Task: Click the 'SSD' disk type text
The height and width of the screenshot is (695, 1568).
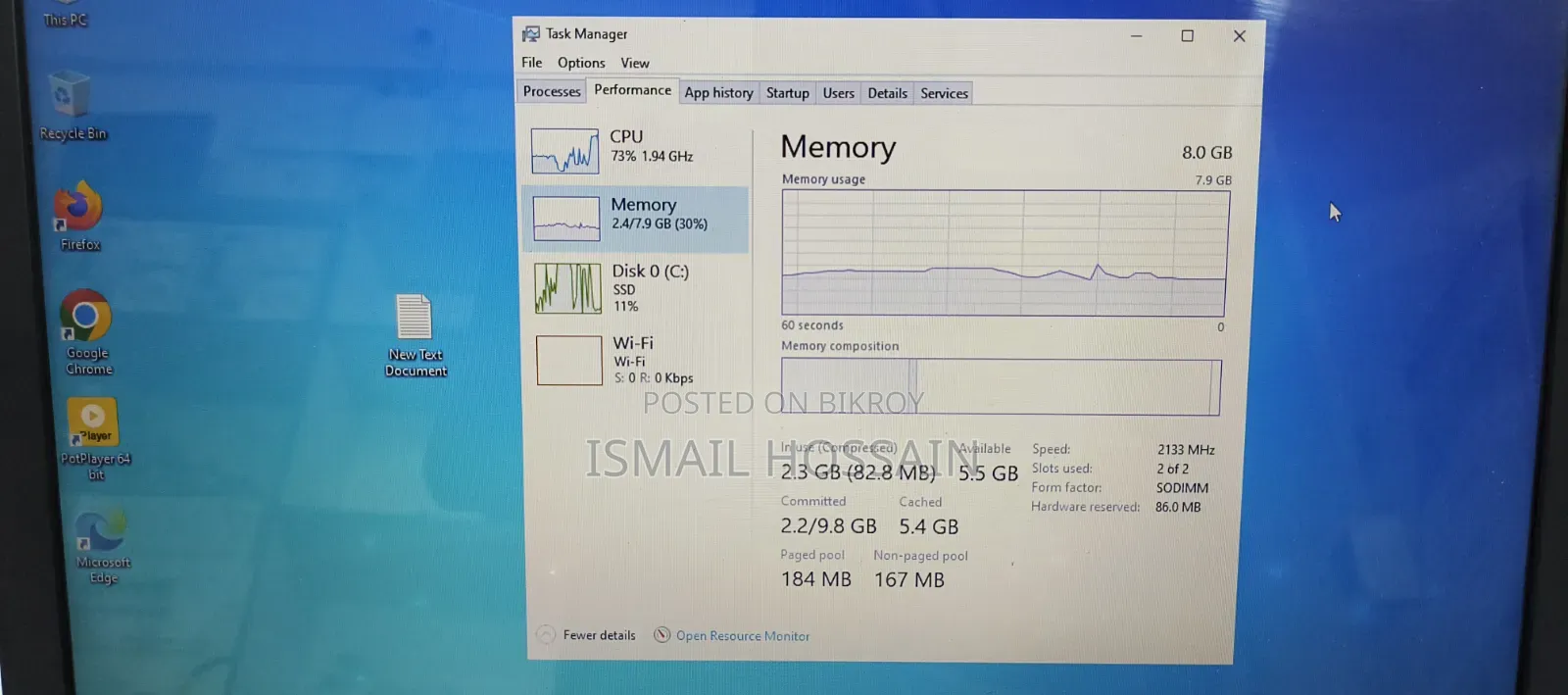Action: click(624, 290)
